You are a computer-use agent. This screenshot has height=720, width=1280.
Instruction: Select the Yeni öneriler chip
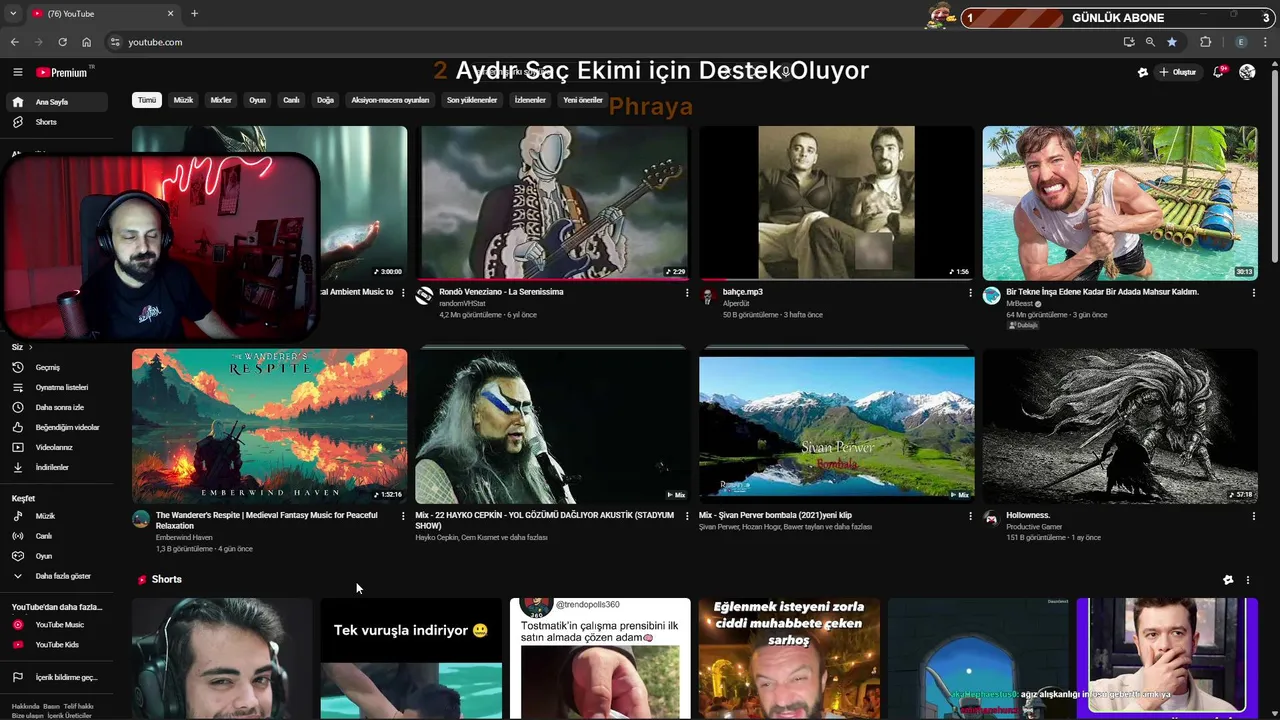click(583, 100)
